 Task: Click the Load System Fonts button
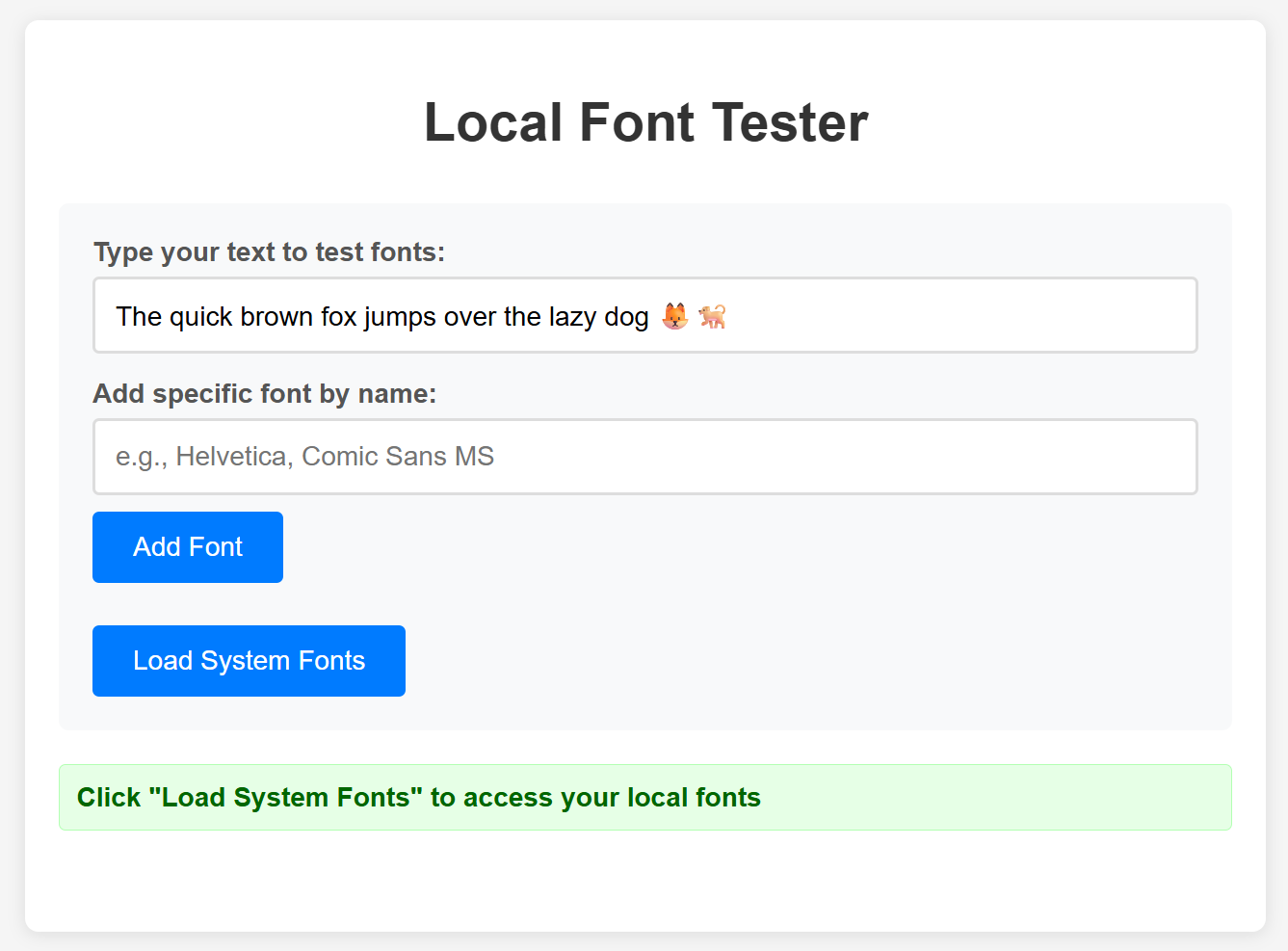pyautogui.click(x=249, y=660)
